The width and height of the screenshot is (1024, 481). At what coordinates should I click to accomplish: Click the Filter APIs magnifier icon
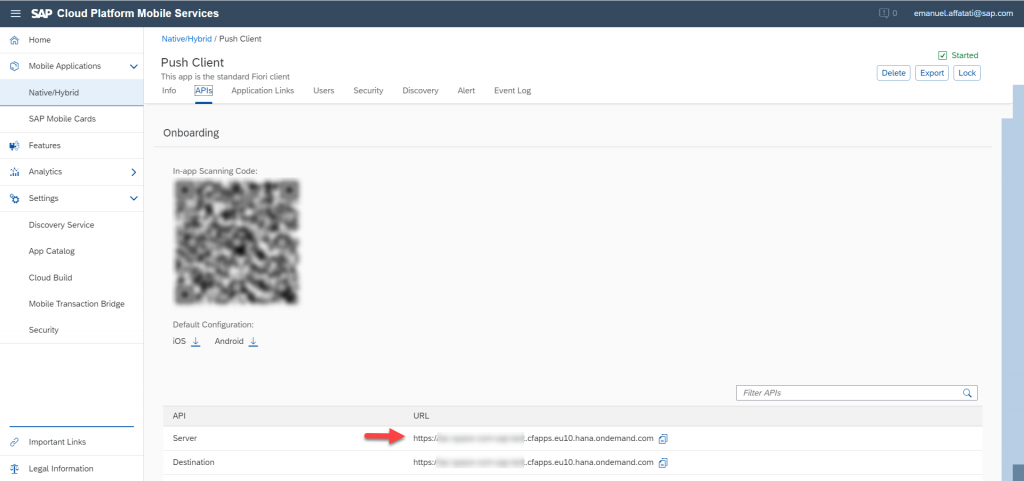967,393
